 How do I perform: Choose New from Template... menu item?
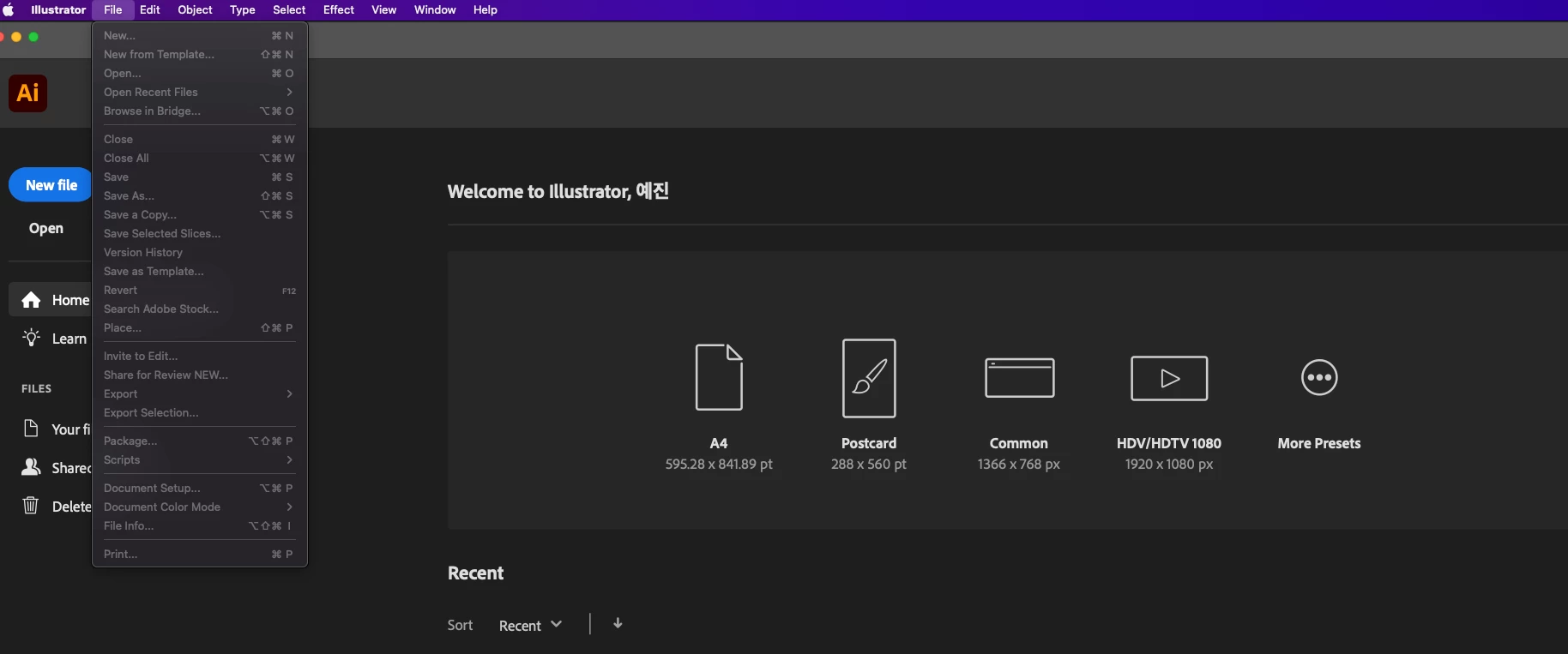(x=199, y=54)
